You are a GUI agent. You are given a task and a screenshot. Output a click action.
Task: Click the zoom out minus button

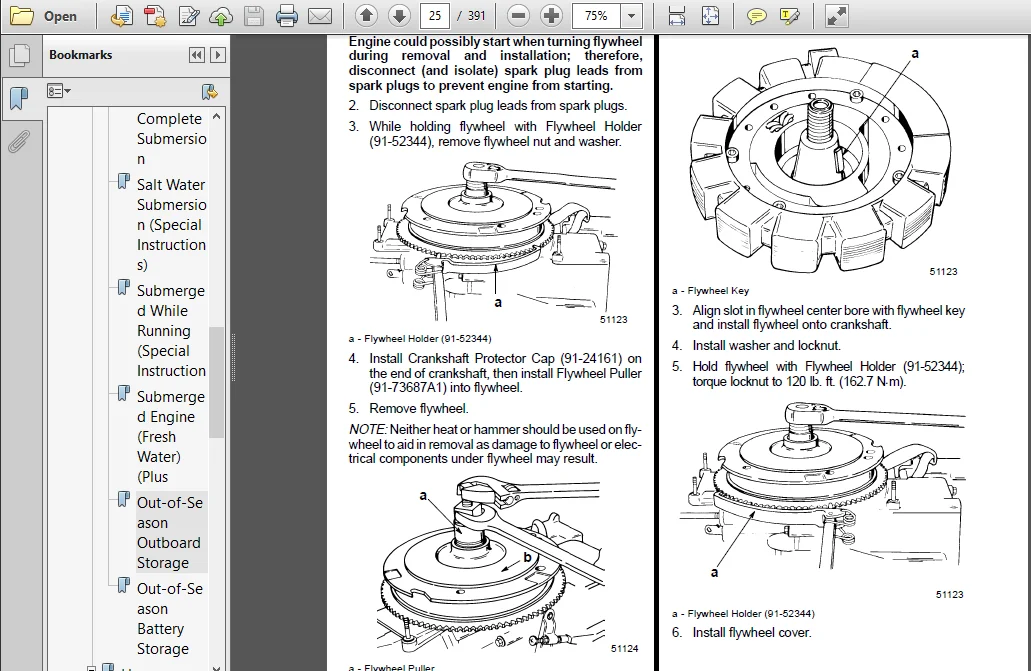coord(518,16)
